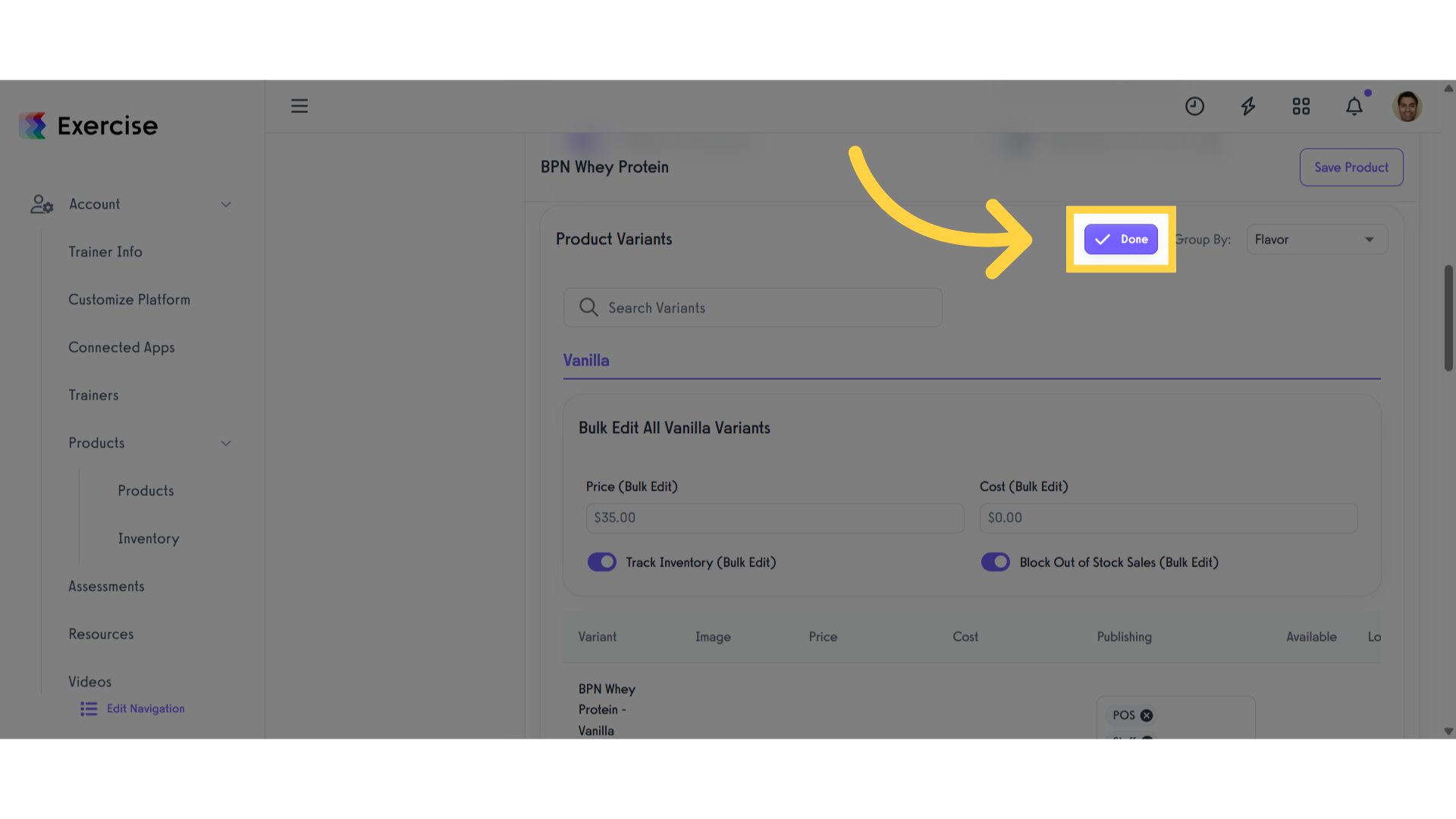Remove the POS publishing tag
The width and height of the screenshot is (1456, 819).
(1147, 715)
